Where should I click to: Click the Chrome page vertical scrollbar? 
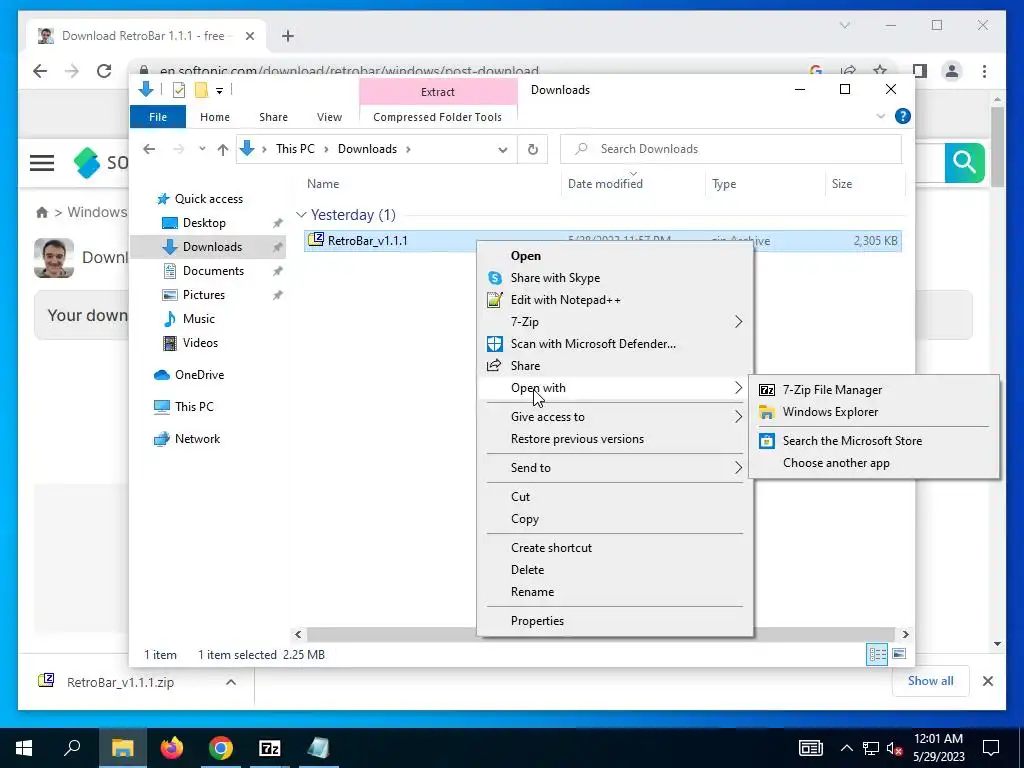pyautogui.click(x=997, y=147)
